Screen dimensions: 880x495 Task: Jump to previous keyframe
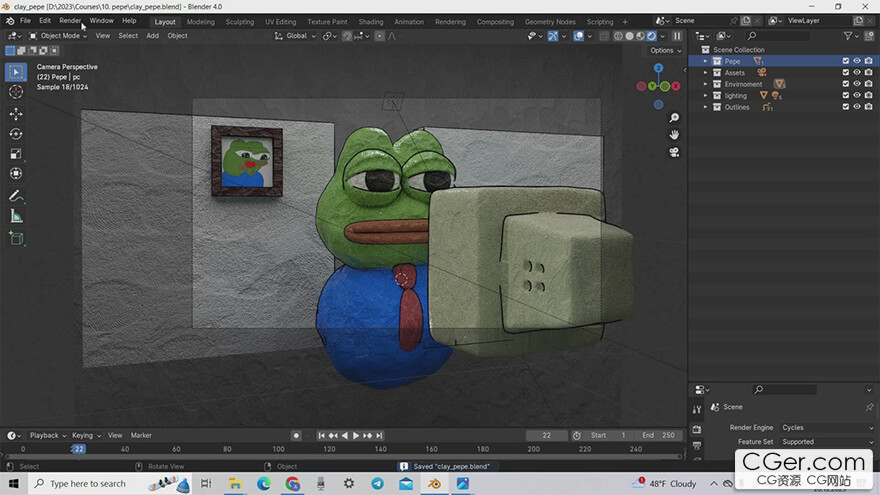[333, 436]
